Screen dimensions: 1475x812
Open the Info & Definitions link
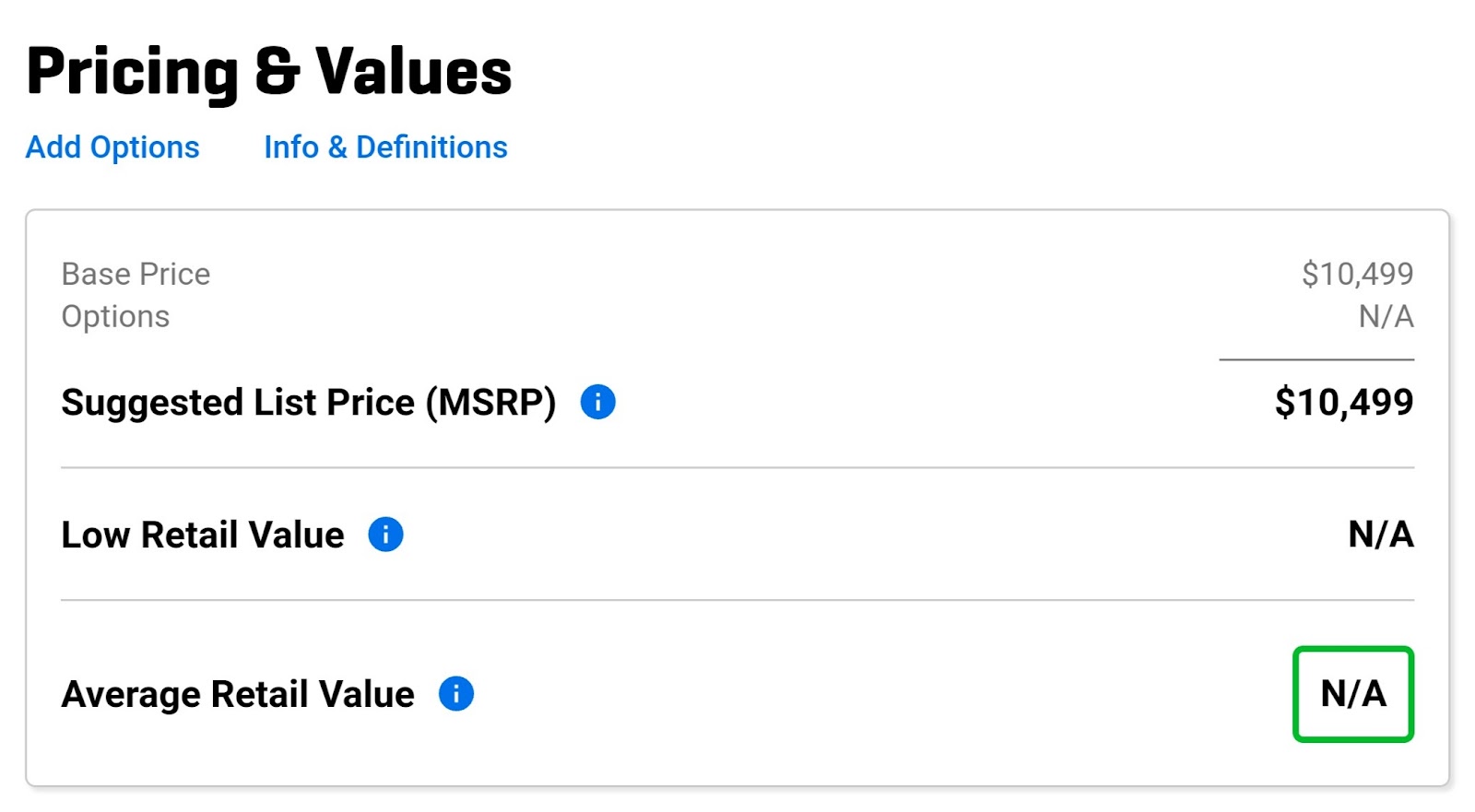pyautogui.click(x=385, y=147)
